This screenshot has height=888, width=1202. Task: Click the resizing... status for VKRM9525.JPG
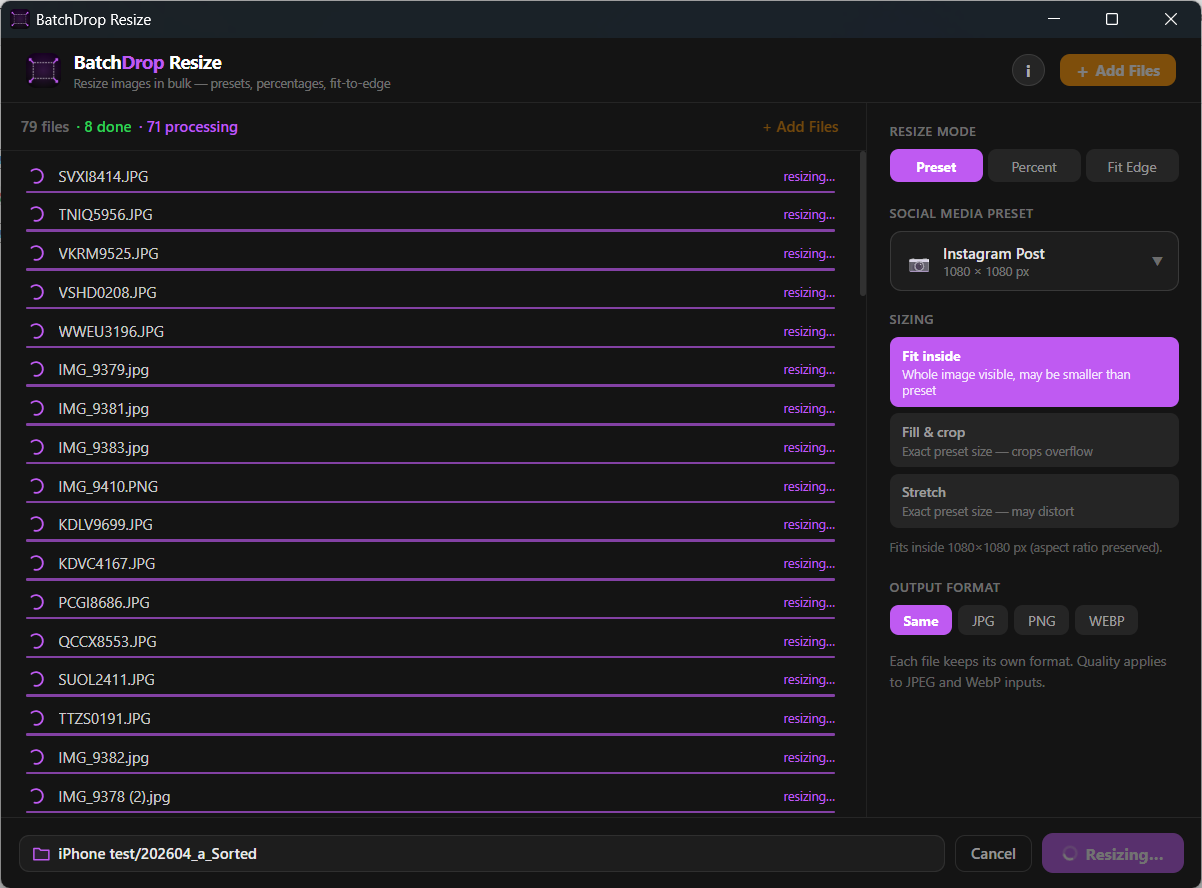click(809, 253)
